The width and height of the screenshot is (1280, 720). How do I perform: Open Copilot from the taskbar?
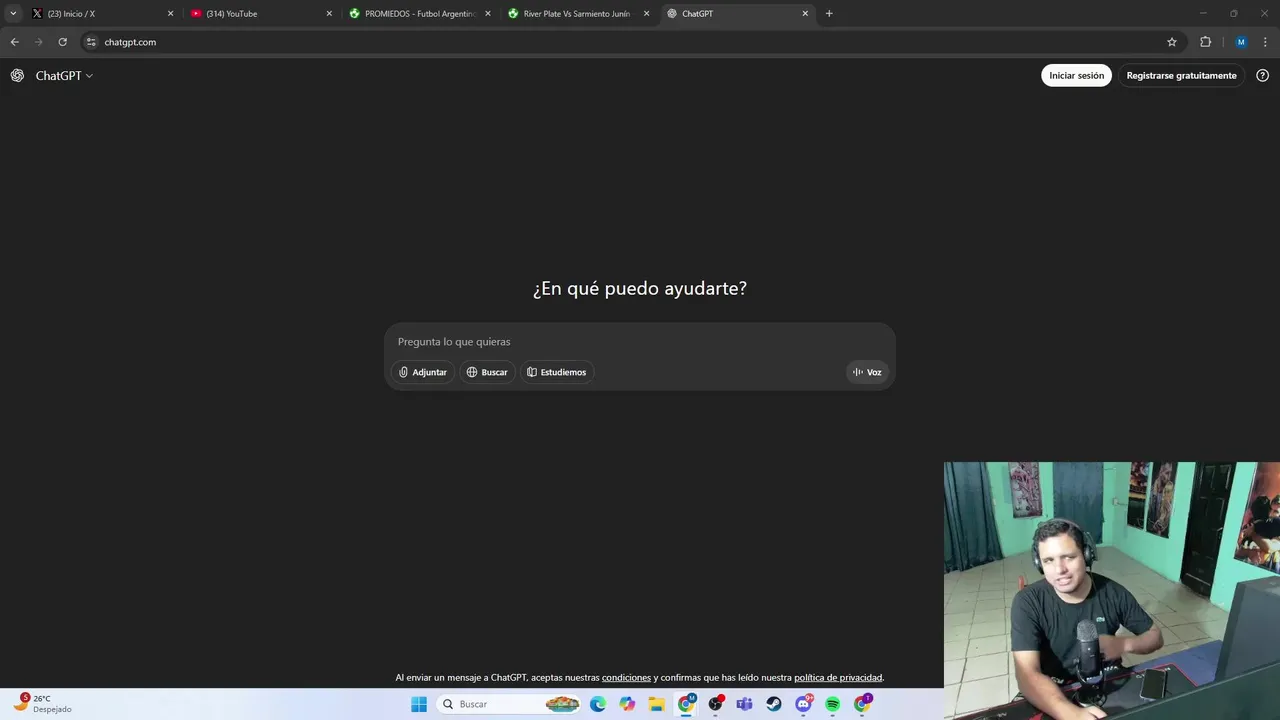[627, 704]
